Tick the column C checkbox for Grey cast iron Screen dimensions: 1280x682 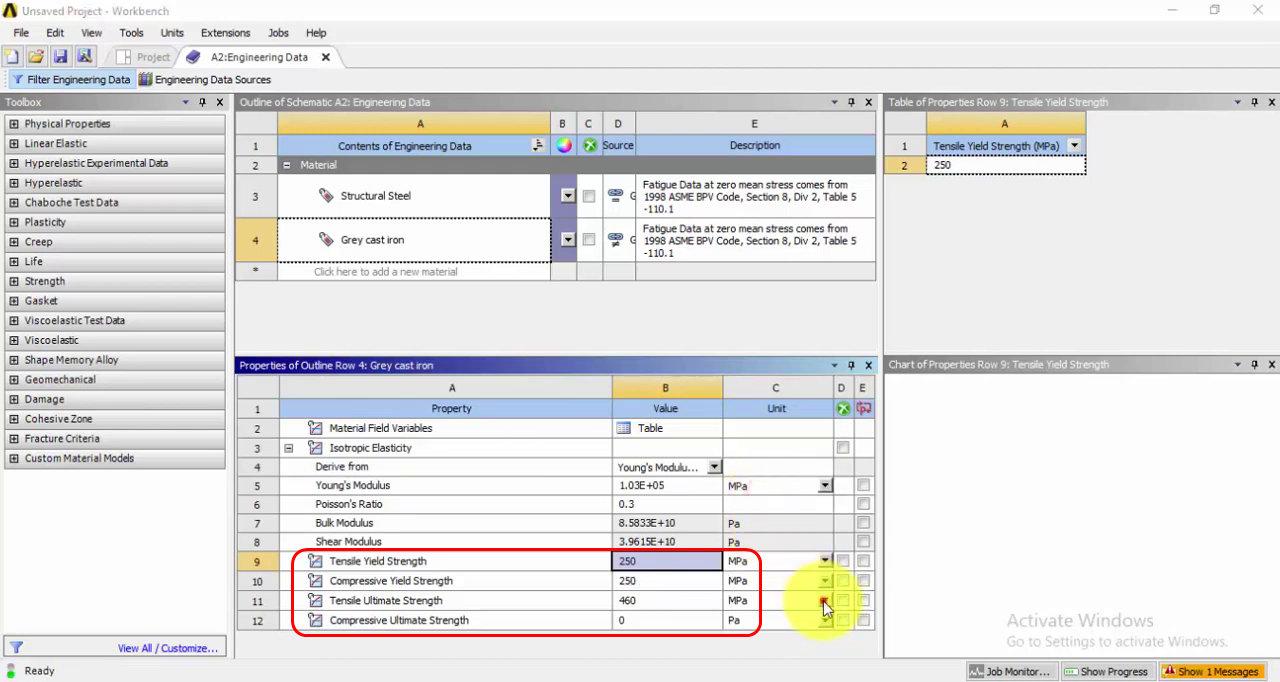pyautogui.click(x=589, y=240)
